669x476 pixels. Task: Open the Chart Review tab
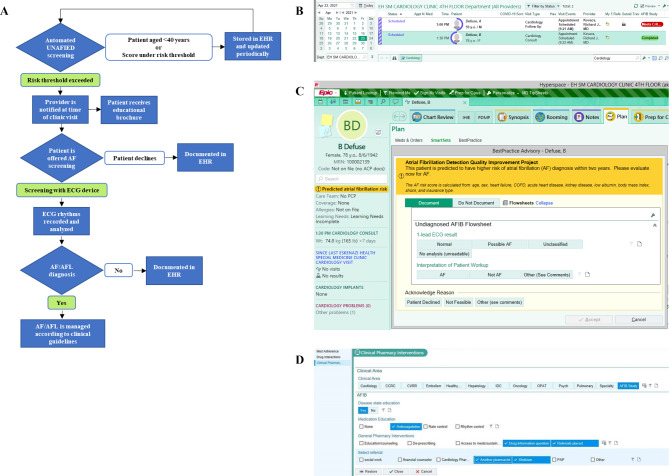point(434,117)
